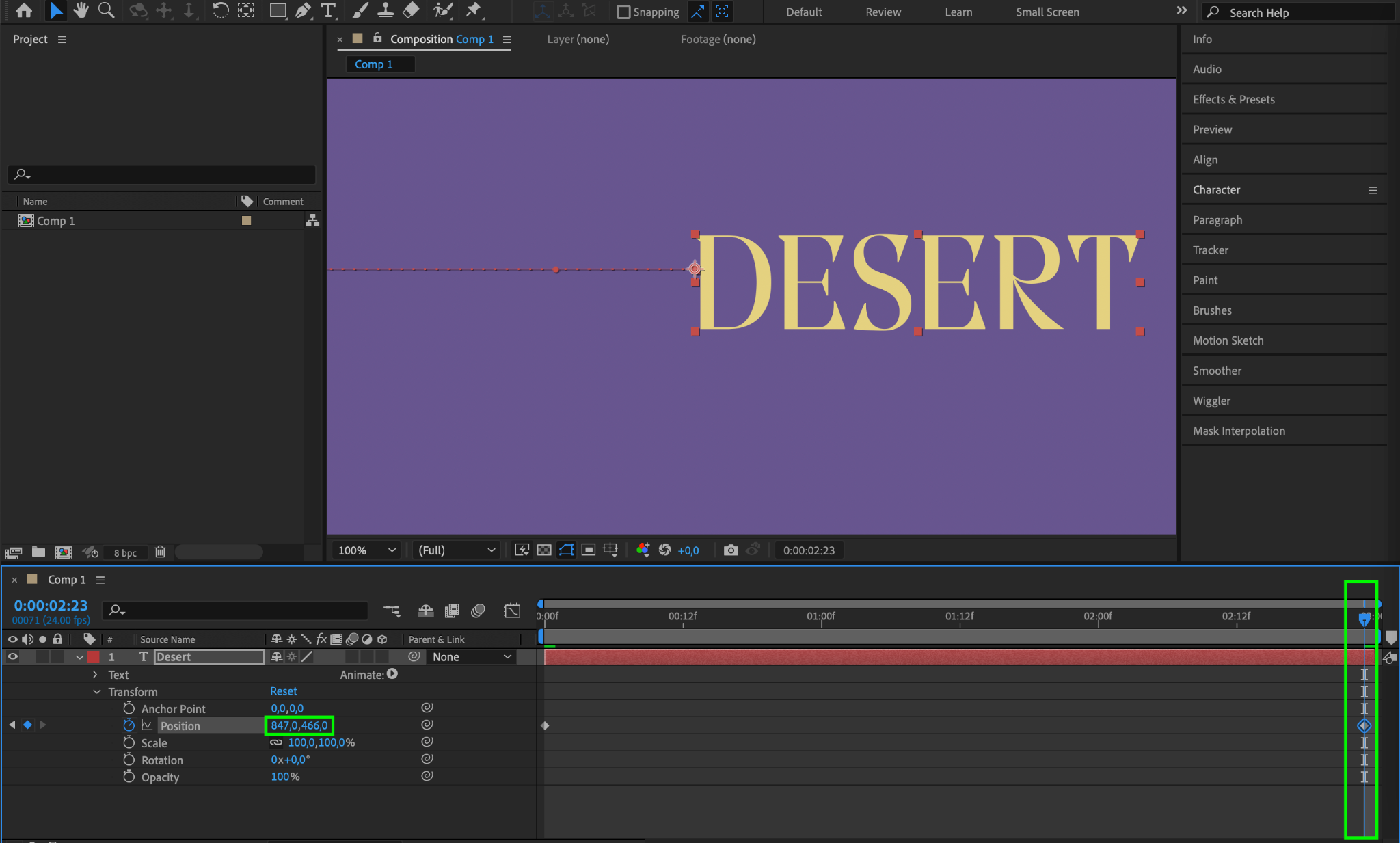
Task: Click the Position keyframe at timeline start
Action: coord(545,725)
